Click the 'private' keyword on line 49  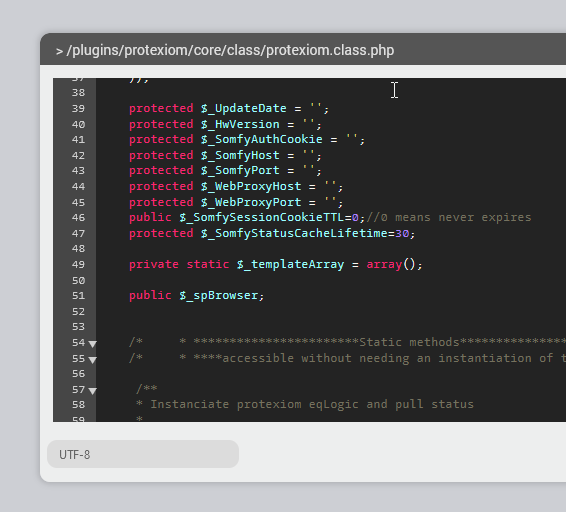click(154, 264)
